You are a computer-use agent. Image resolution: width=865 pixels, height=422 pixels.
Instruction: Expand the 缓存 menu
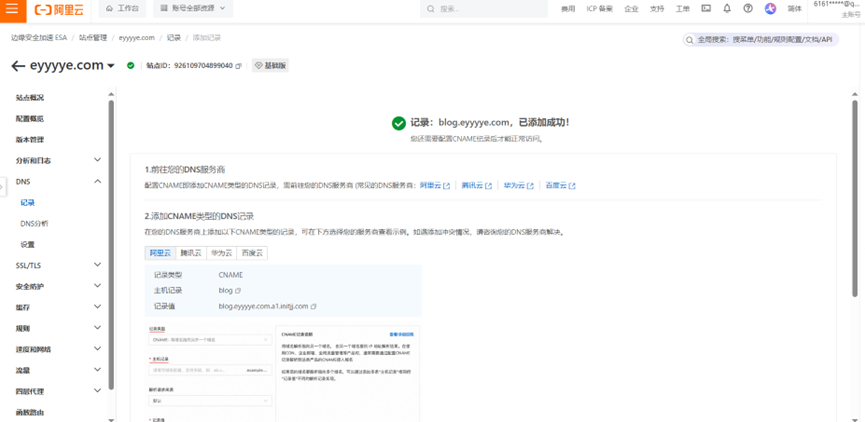(x=98, y=307)
